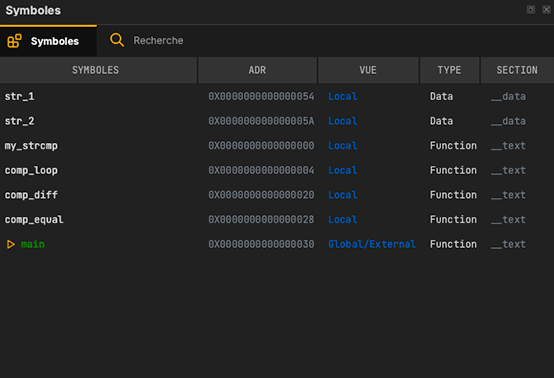Switch to the Symboles tab
Screen dimensions: 554x378
(x=48, y=41)
